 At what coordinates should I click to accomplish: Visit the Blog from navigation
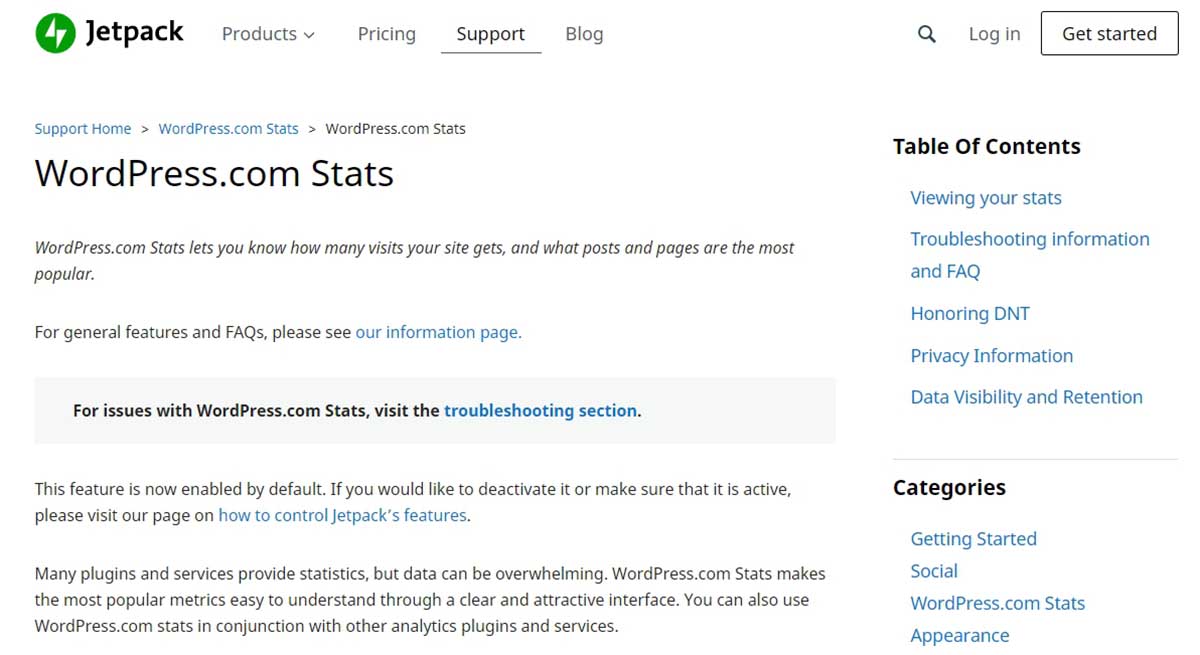tap(584, 34)
